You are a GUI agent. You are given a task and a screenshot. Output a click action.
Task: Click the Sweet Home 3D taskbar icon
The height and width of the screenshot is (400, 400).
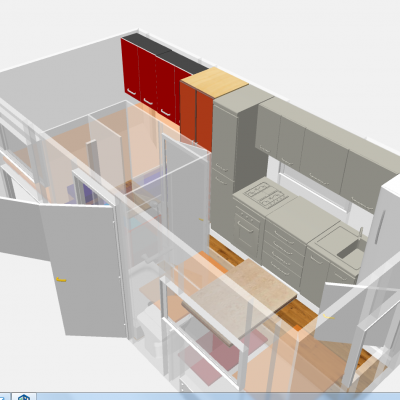(24, 397)
